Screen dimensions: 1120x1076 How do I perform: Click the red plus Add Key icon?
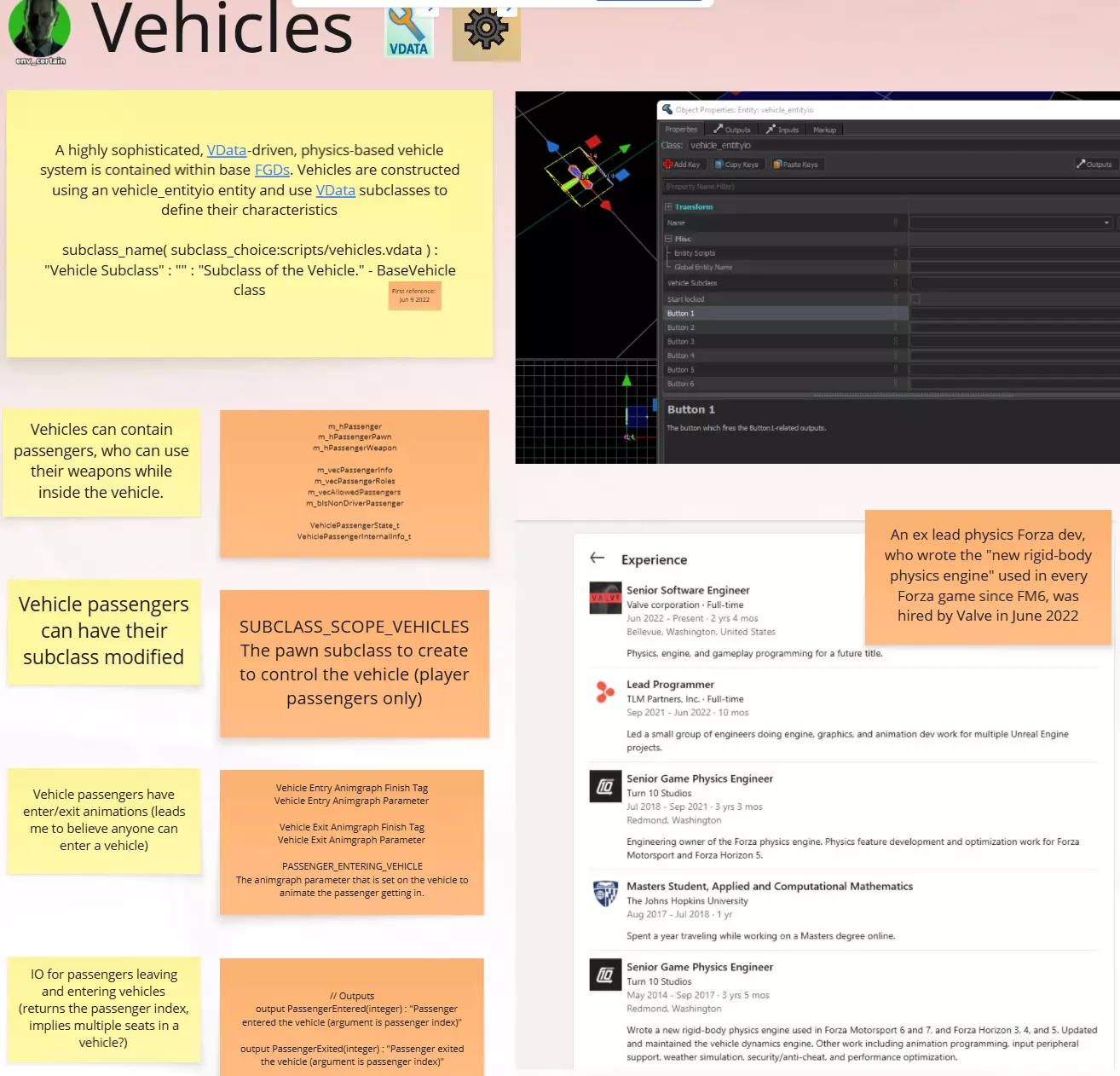pos(667,165)
